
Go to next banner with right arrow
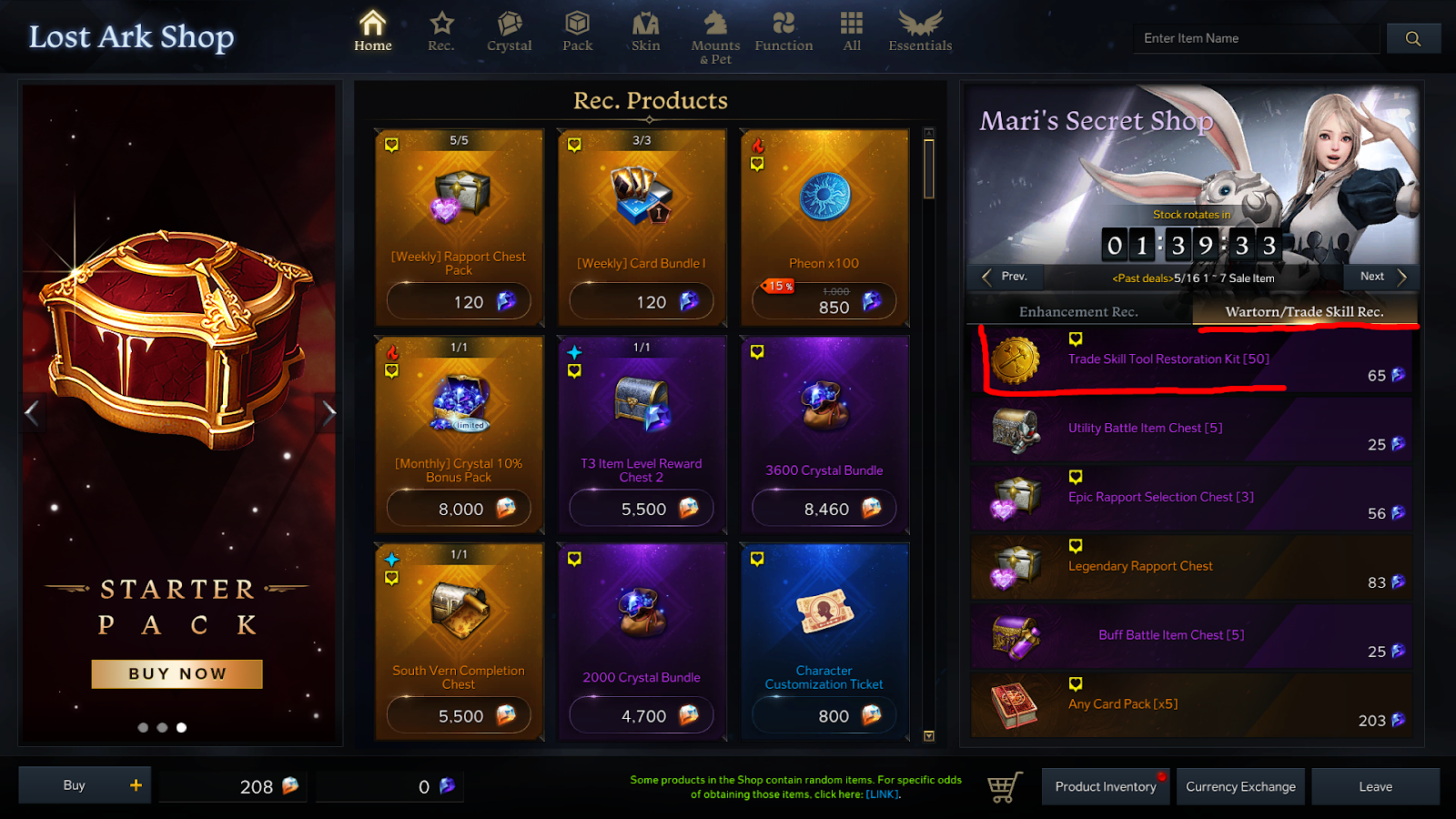(329, 413)
